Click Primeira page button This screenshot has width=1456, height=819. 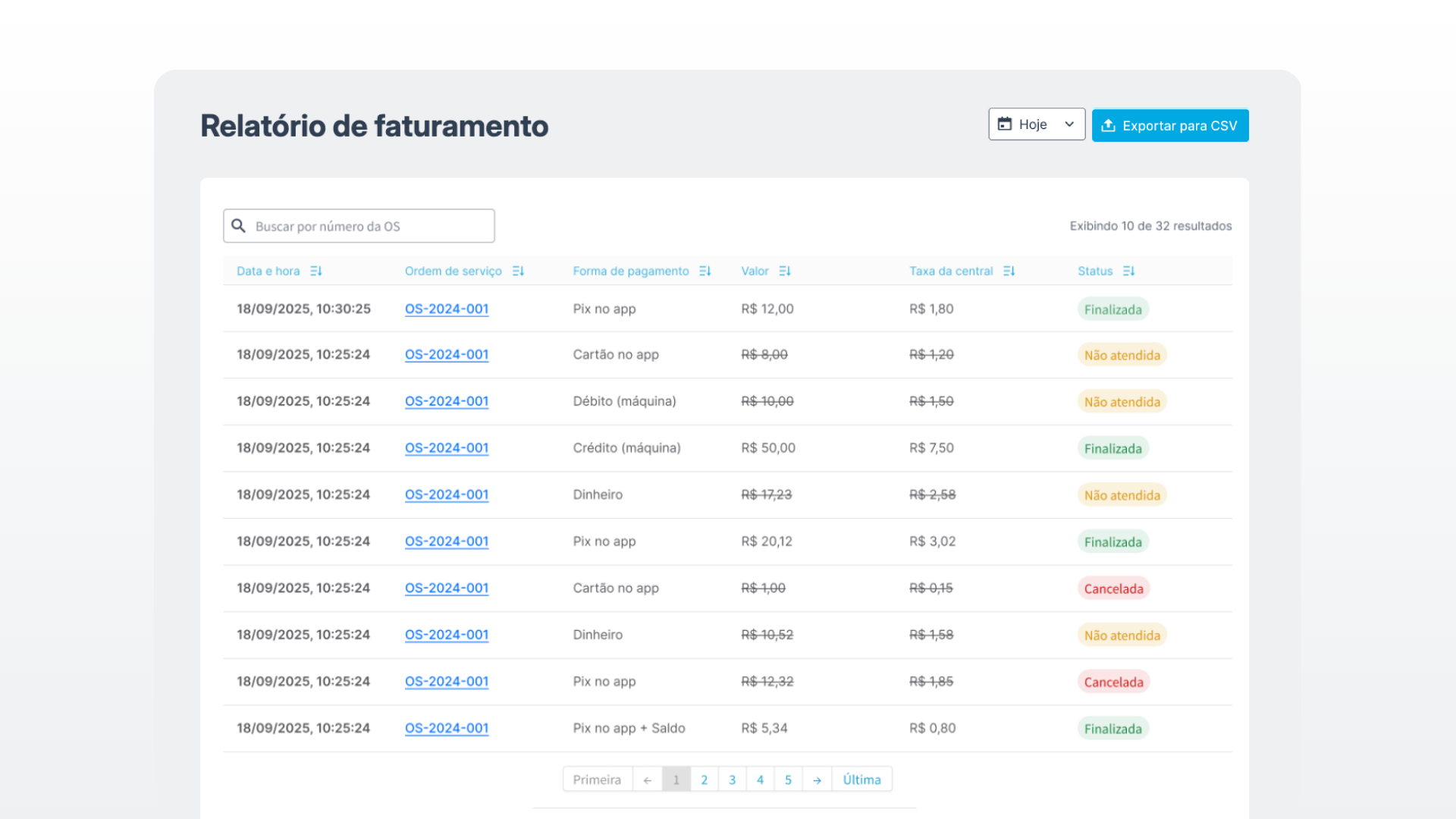click(x=597, y=780)
